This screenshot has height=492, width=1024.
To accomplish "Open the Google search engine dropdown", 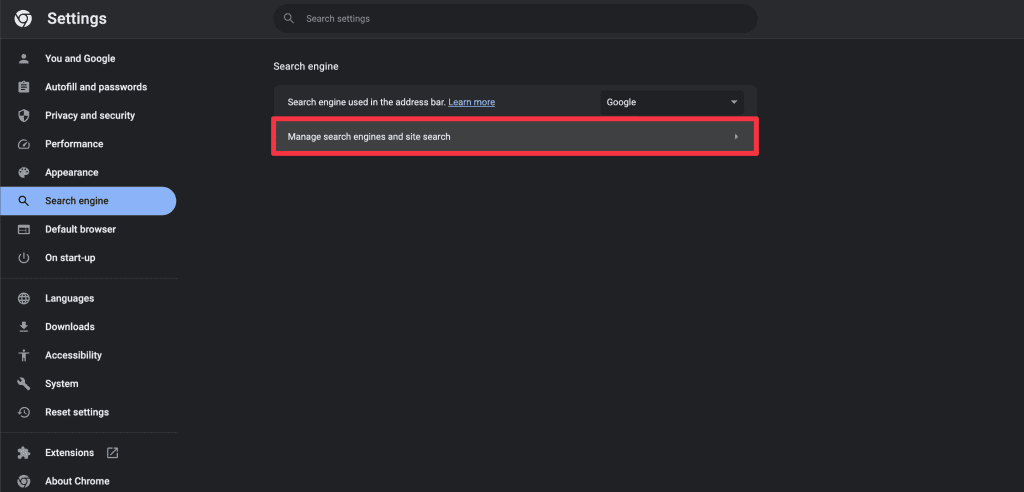I will (x=671, y=102).
